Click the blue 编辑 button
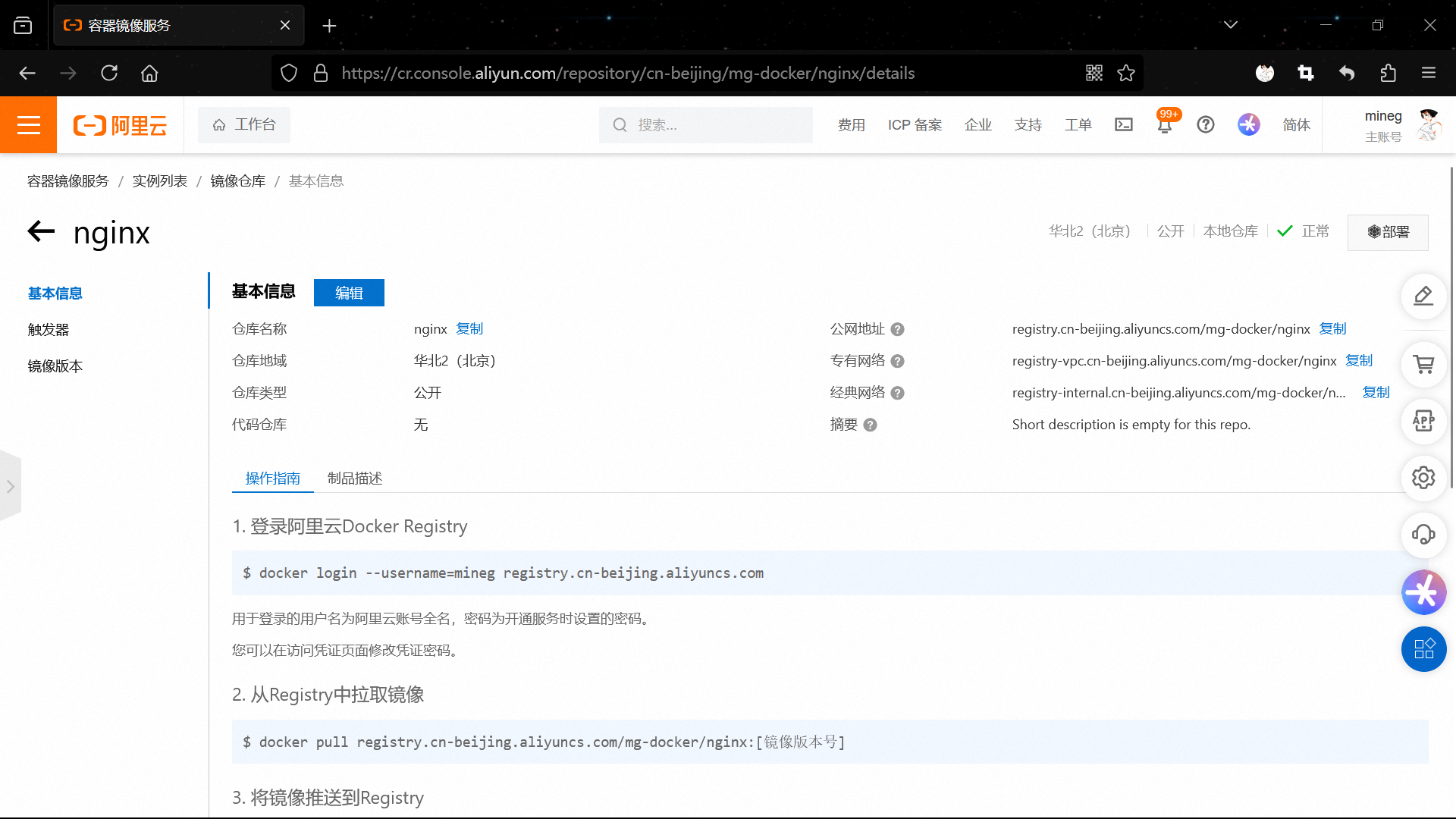The height and width of the screenshot is (819, 1456). click(x=349, y=293)
